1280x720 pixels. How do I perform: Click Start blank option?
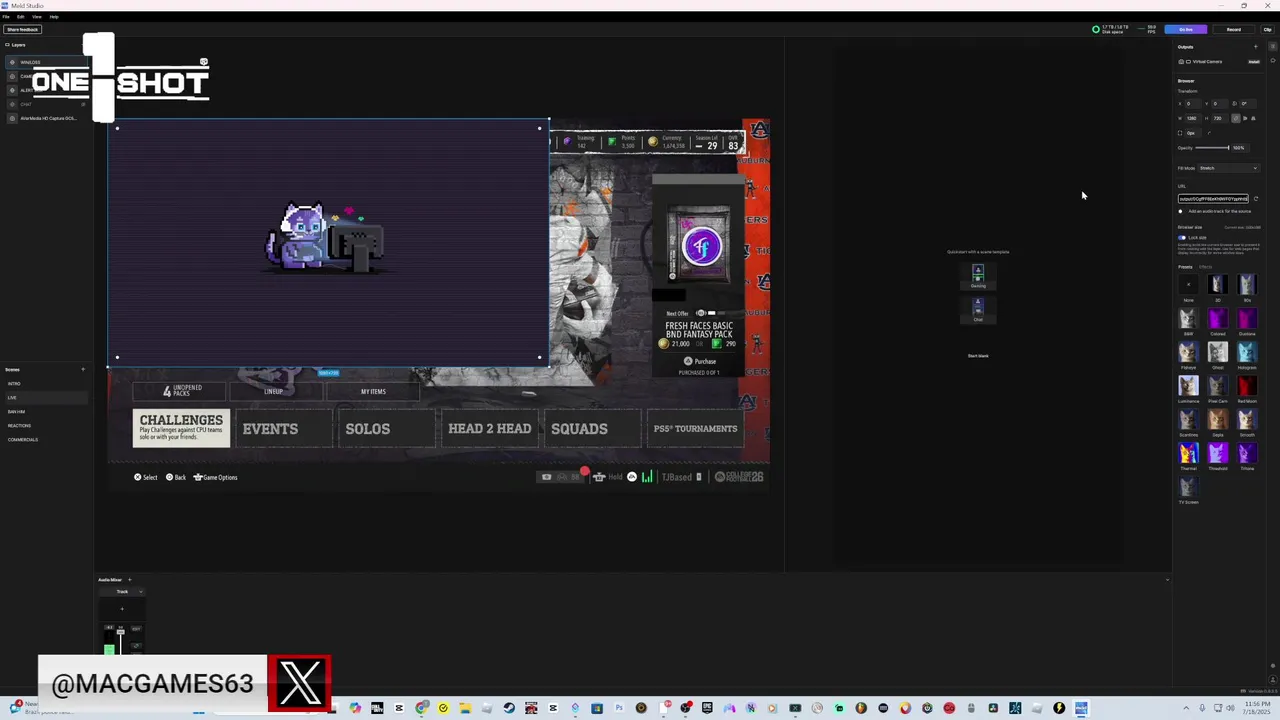point(978,355)
